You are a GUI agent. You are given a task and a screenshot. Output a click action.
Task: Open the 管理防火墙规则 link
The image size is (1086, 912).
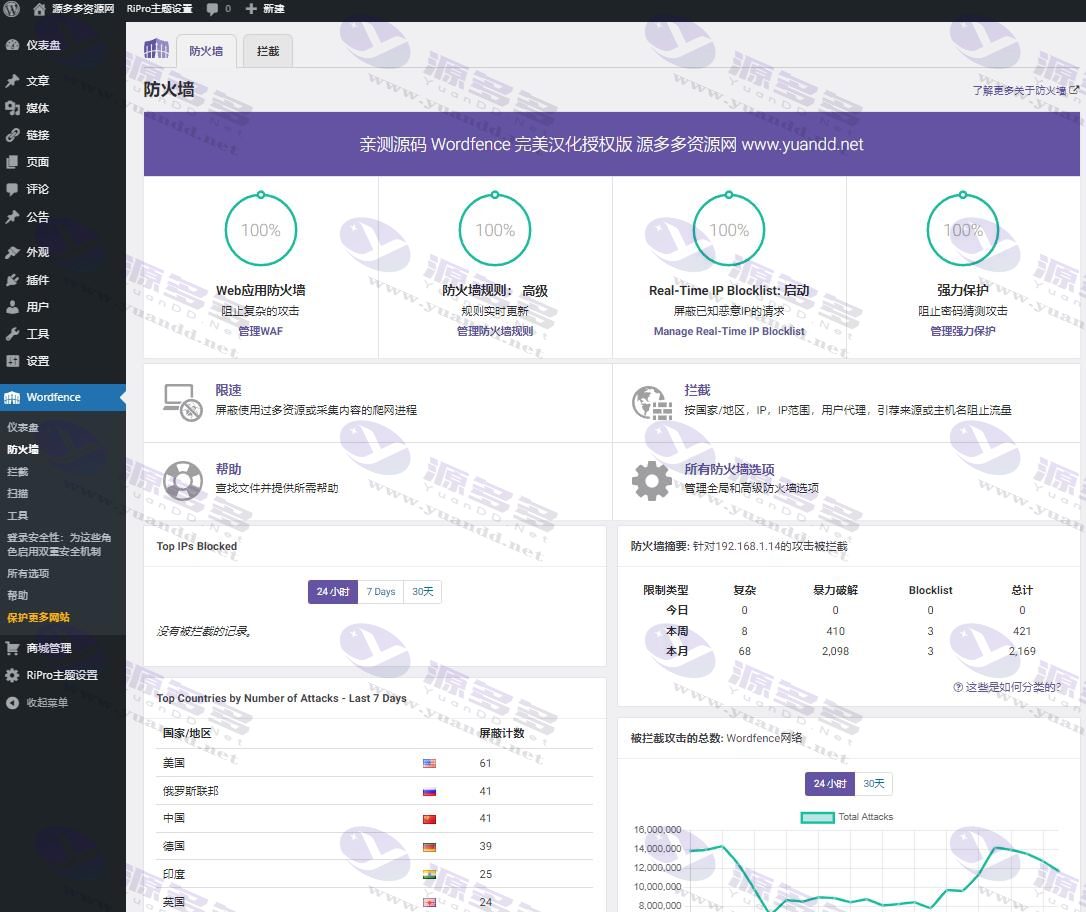(x=495, y=331)
